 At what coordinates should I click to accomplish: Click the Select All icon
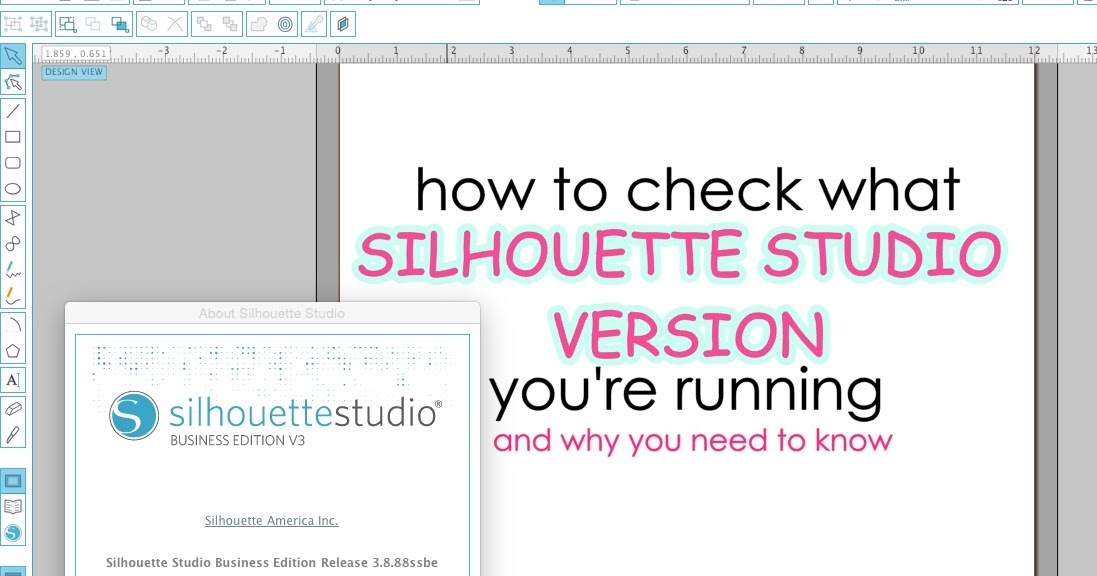pyautogui.click(x=68, y=24)
